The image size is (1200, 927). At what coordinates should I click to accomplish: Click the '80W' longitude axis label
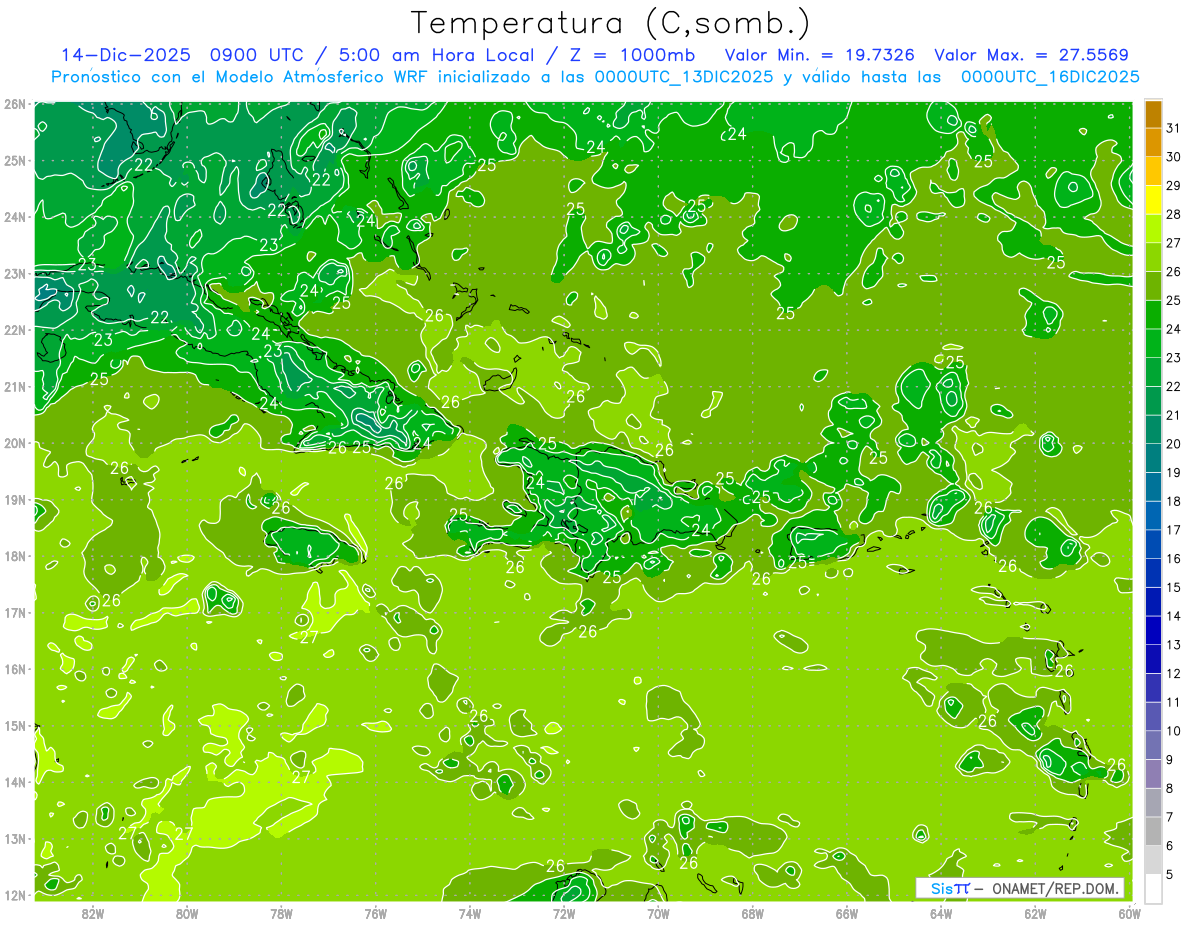187,913
